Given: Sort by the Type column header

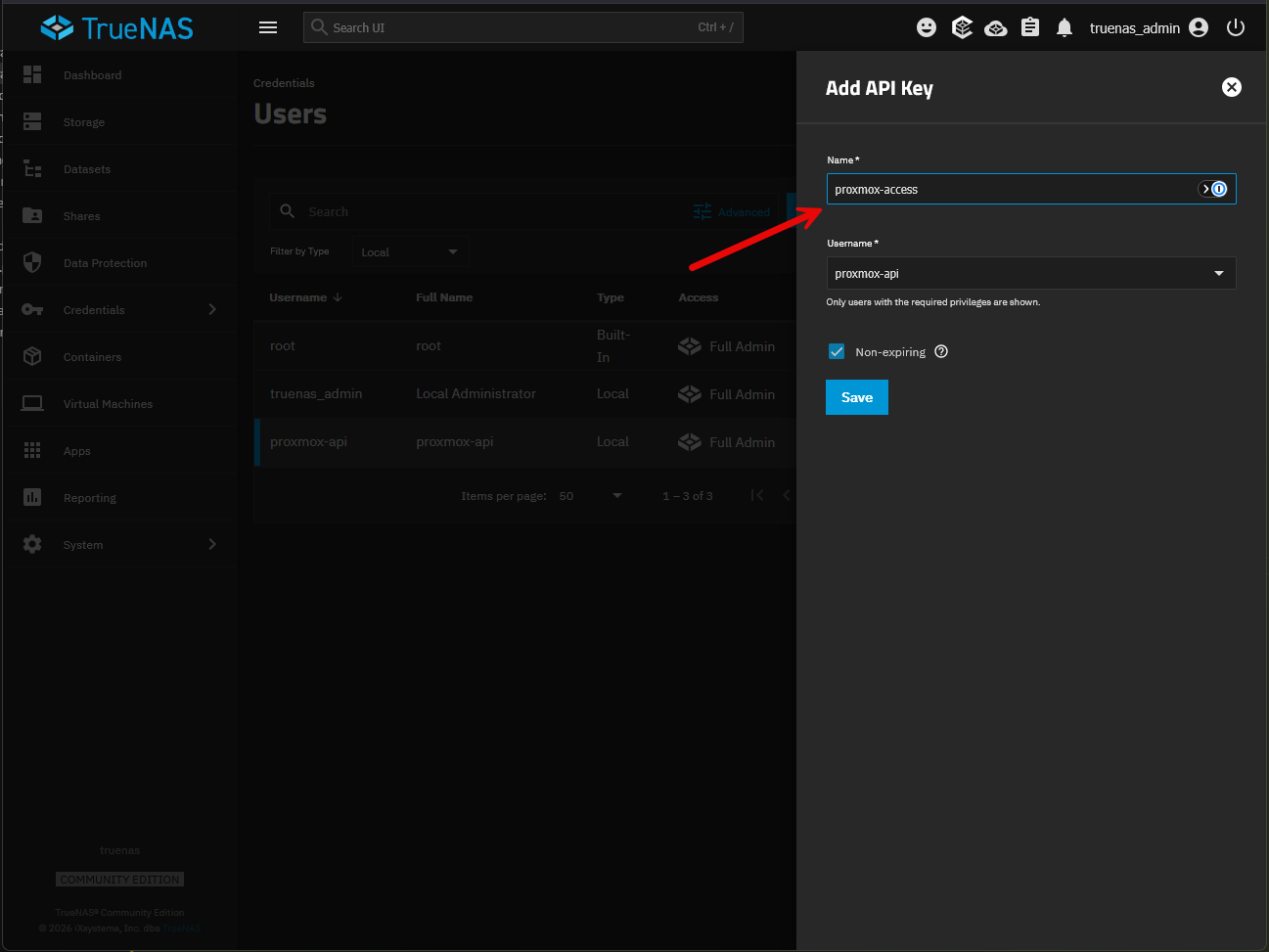Looking at the screenshot, I should pyautogui.click(x=611, y=297).
